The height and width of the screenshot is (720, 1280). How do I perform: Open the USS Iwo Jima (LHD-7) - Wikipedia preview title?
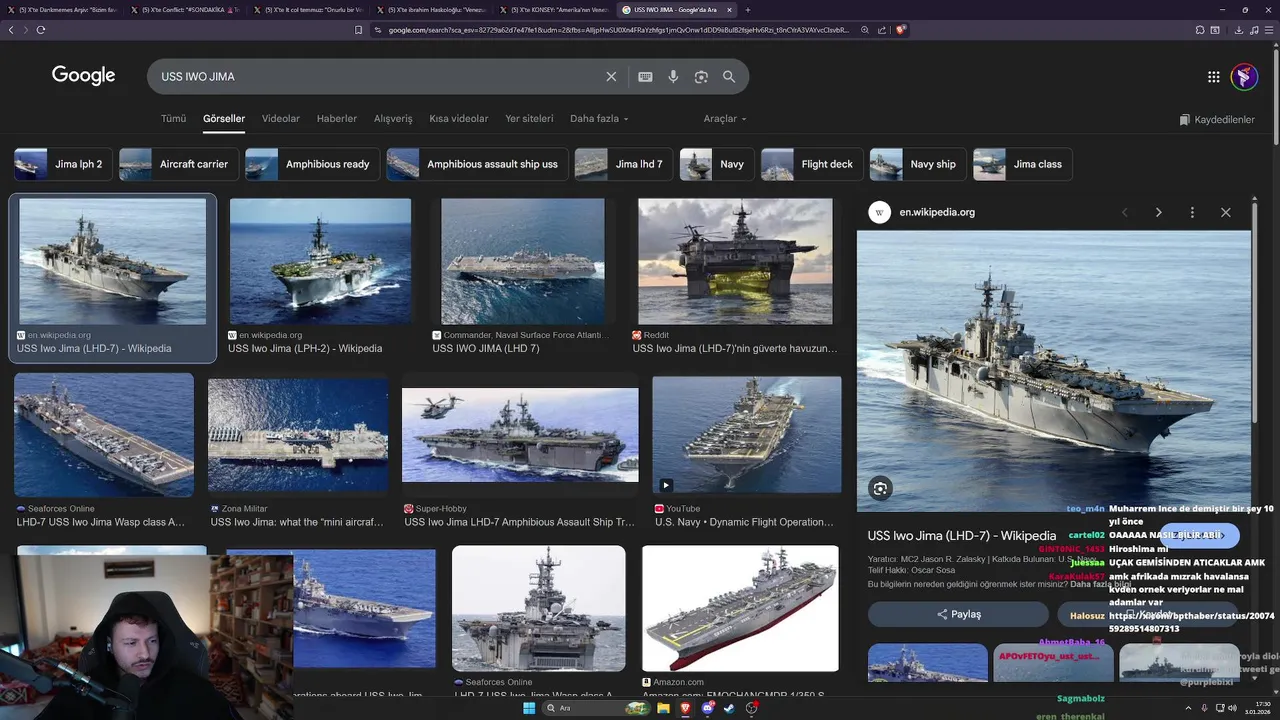click(x=962, y=536)
